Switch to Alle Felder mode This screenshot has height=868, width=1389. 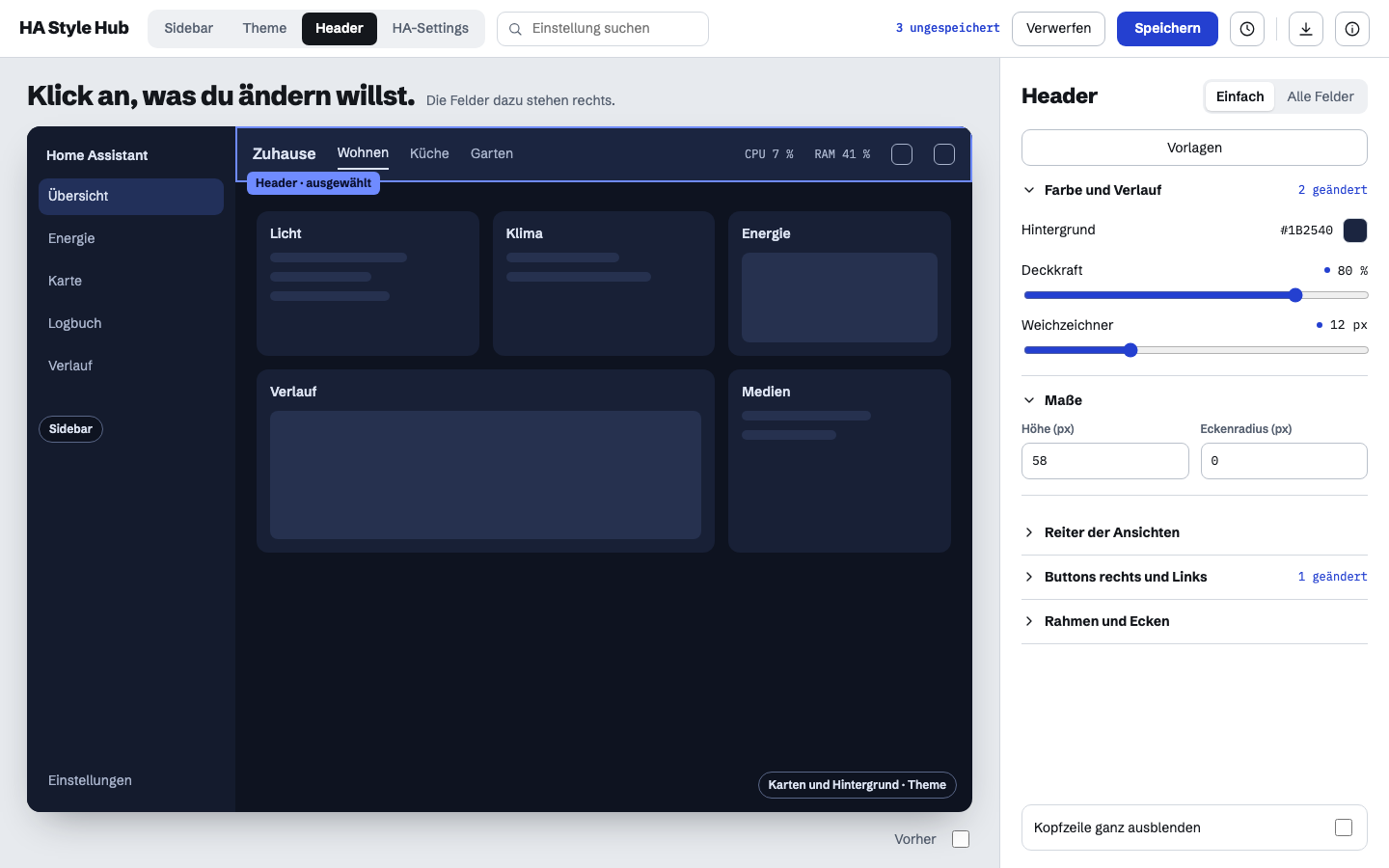pyautogui.click(x=1321, y=96)
